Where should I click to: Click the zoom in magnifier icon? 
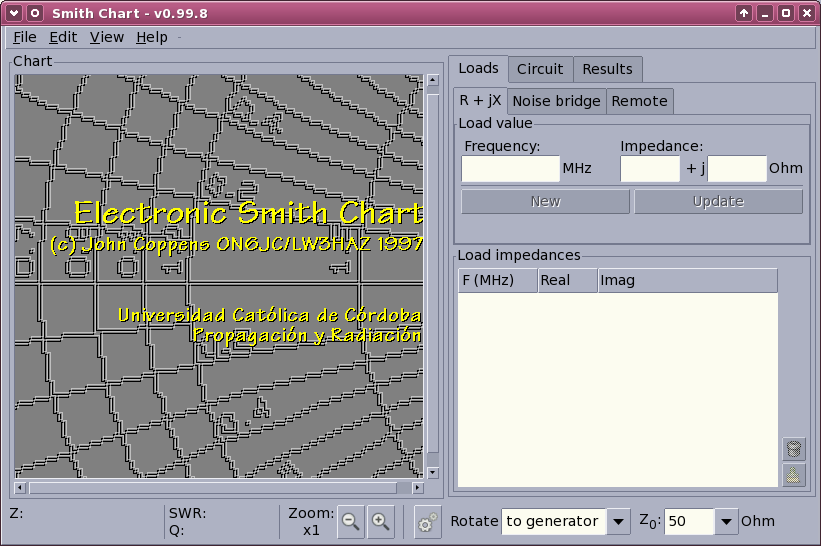pos(381,521)
